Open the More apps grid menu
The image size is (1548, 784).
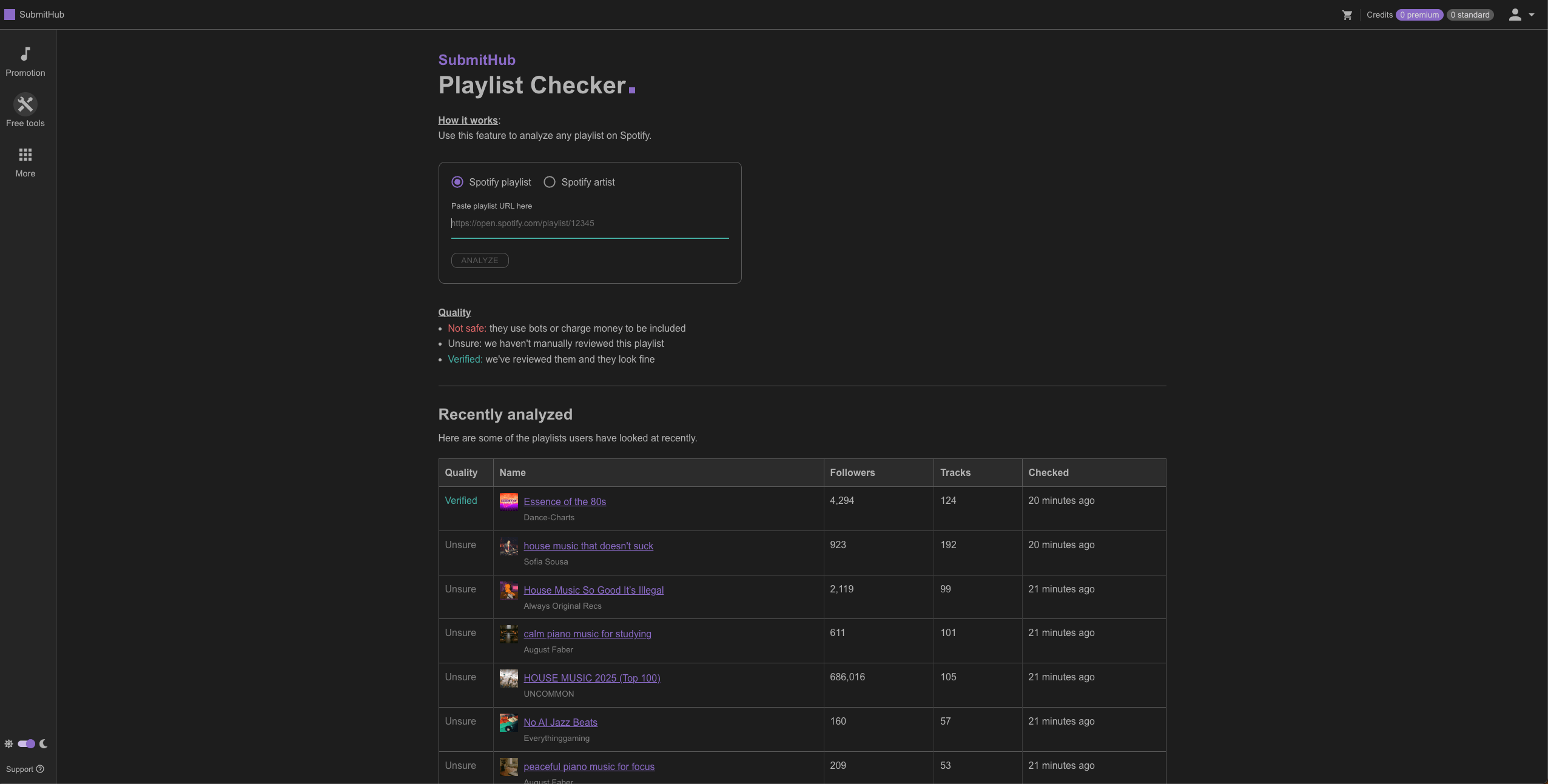click(x=25, y=162)
